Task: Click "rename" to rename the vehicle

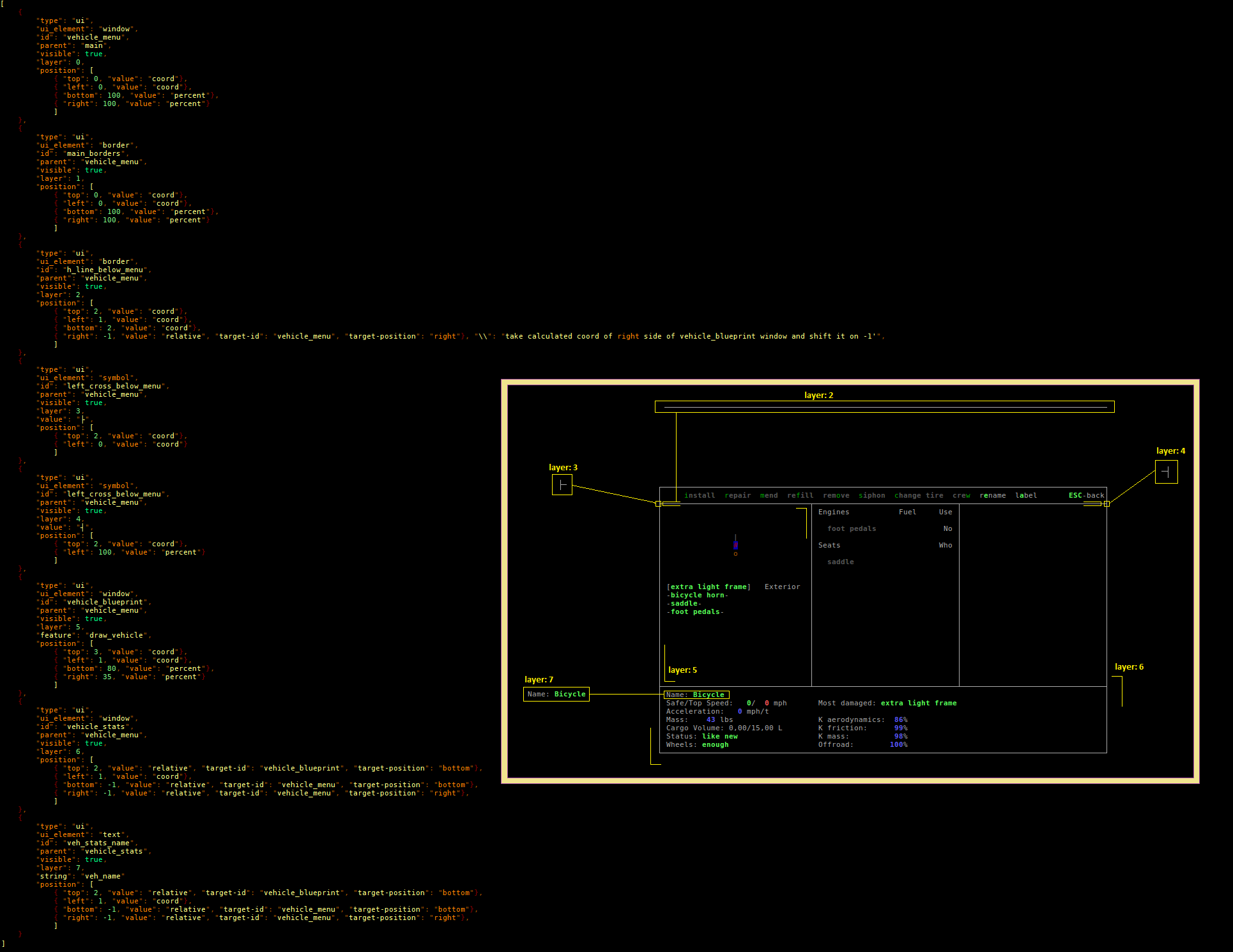Action: coord(992,495)
